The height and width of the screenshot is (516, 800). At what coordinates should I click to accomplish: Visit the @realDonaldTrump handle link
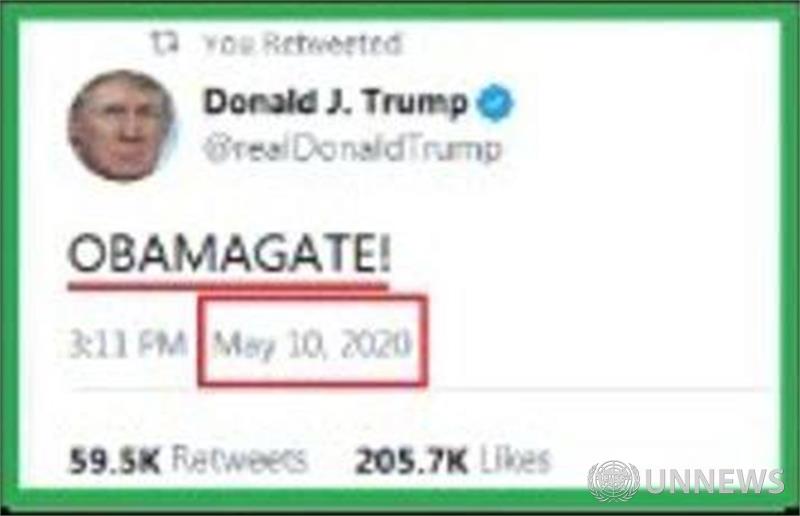pos(353,150)
